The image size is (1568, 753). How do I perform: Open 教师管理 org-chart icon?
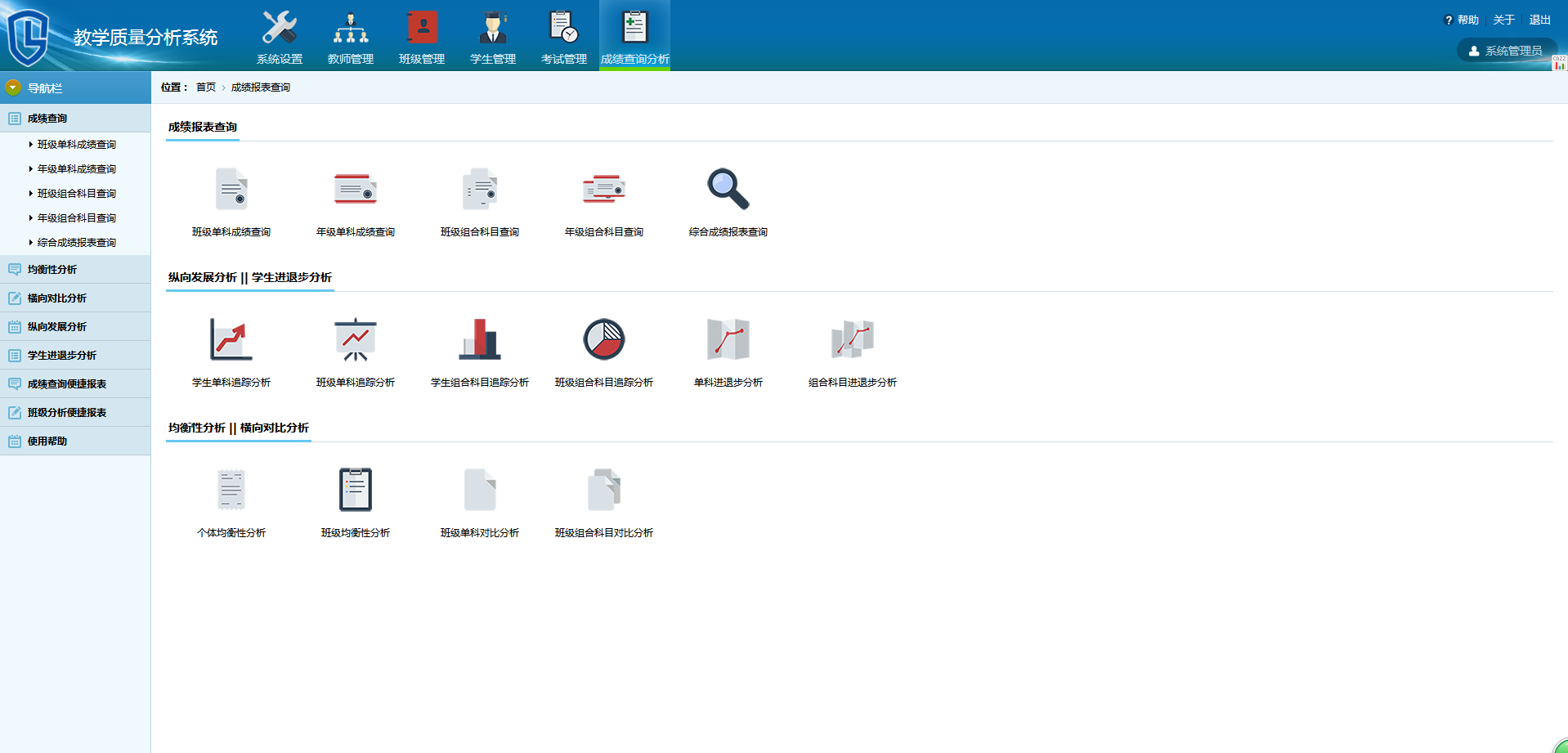pos(351,28)
